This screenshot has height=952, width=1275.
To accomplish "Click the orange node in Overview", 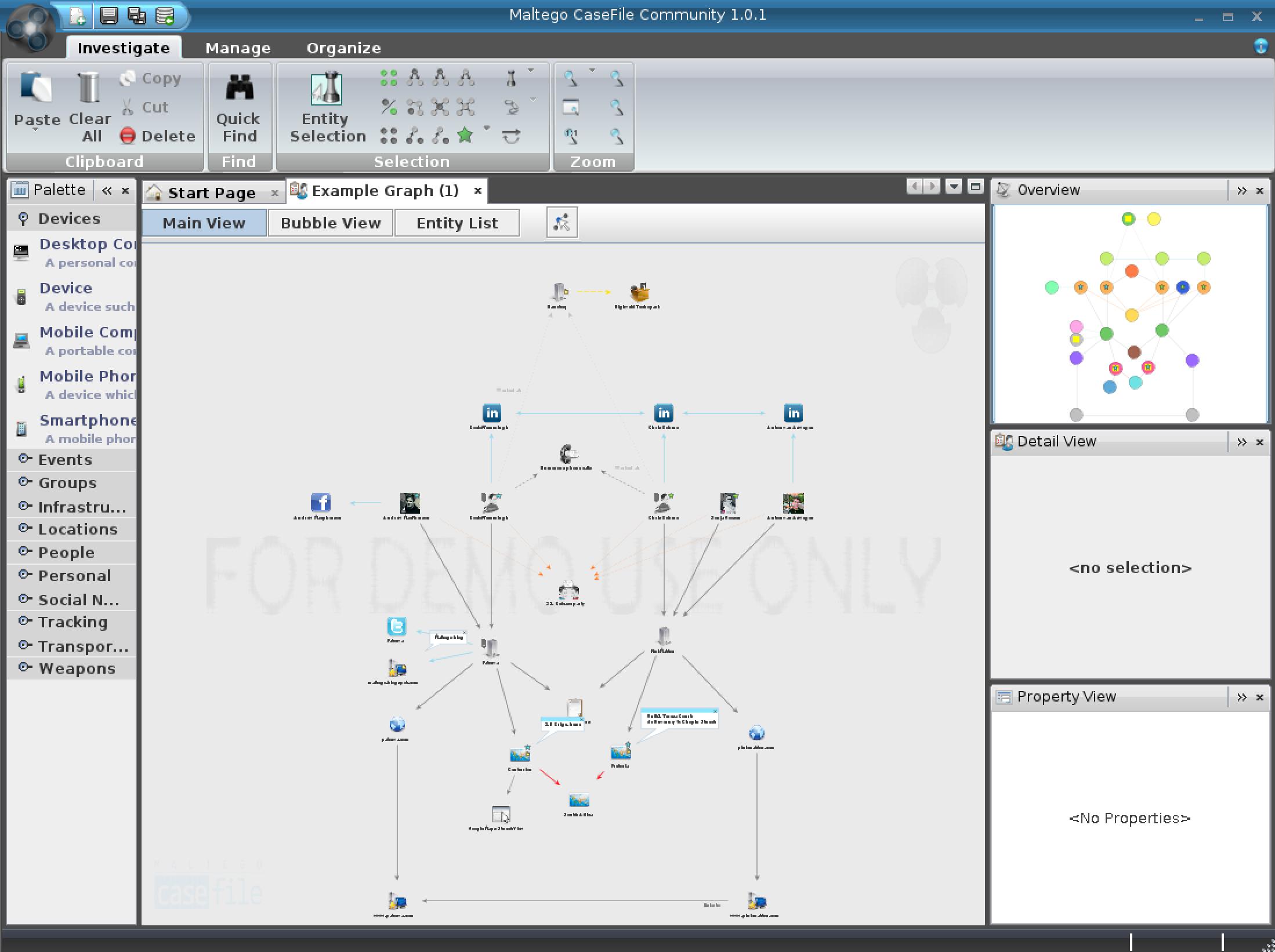I will pos(1131,271).
